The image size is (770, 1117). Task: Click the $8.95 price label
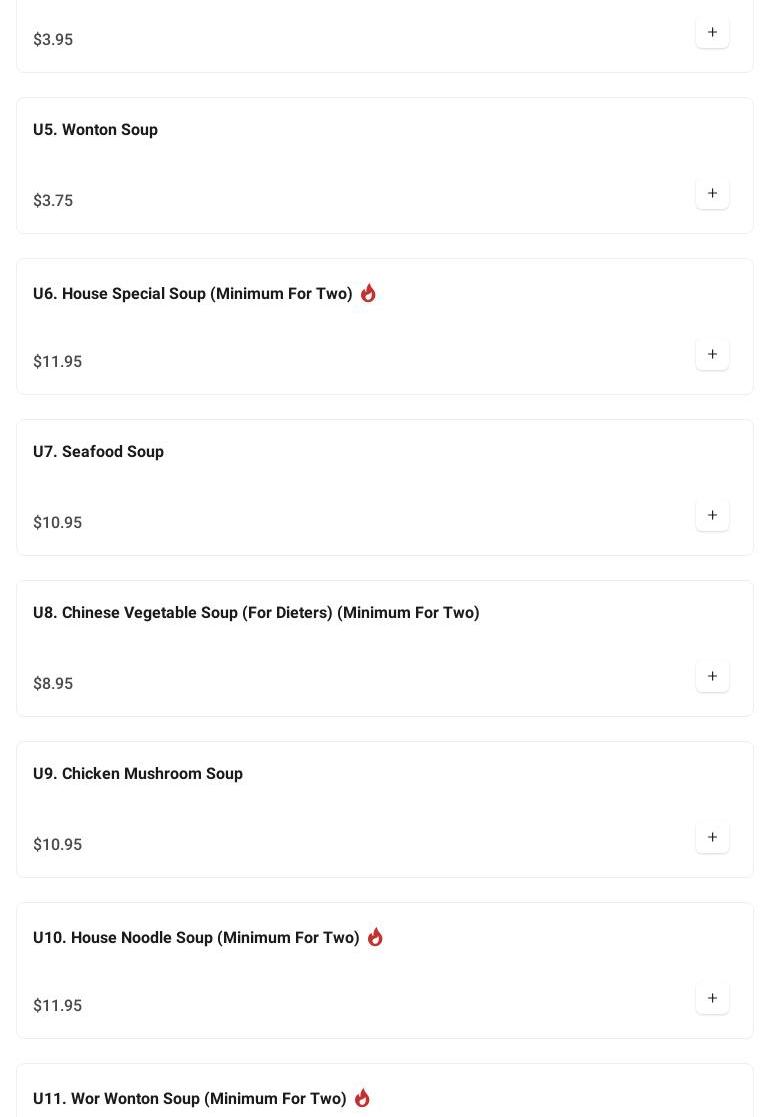tap(53, 684)
